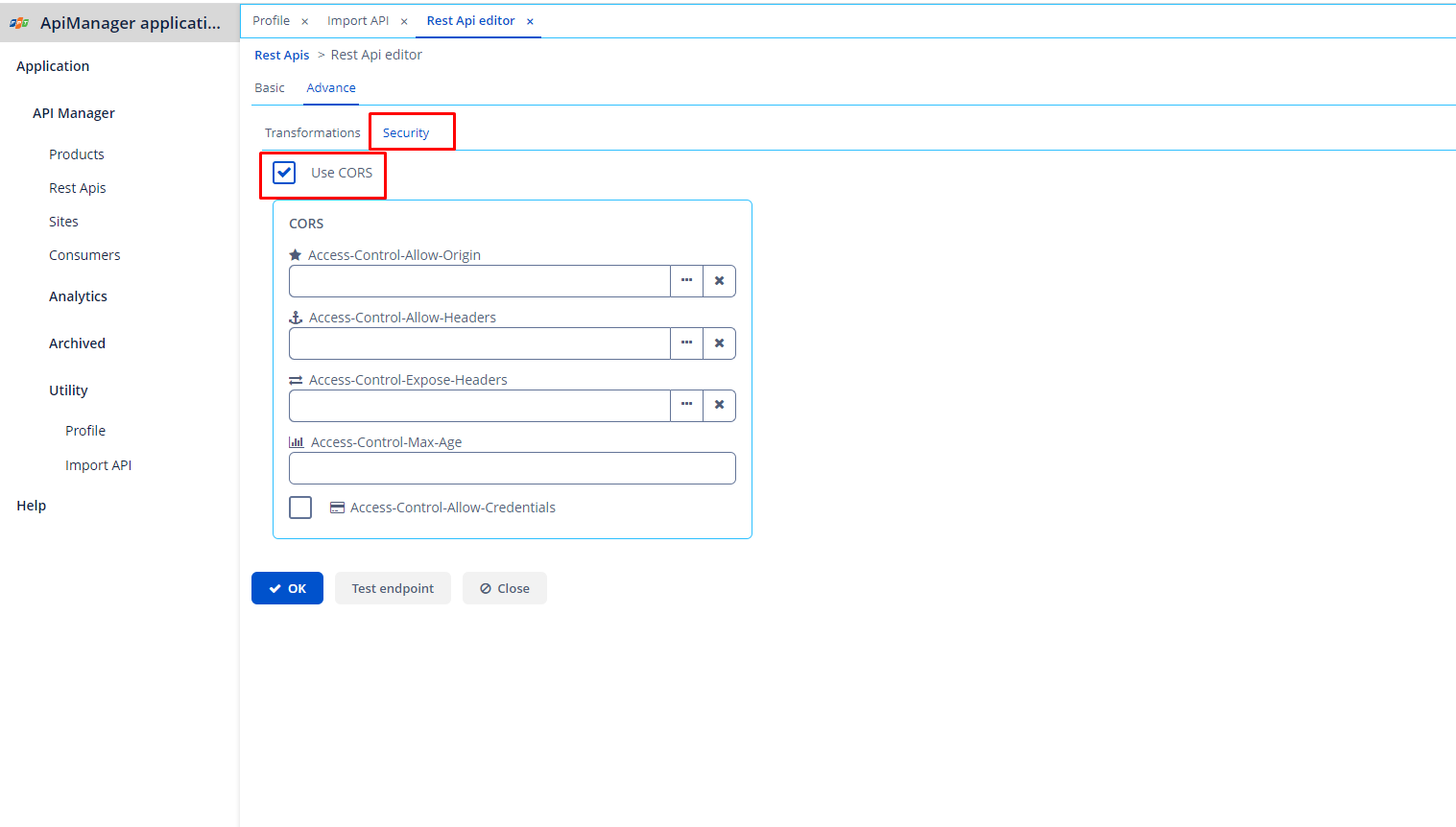Click the Access-Control-Max-Age input field

(512, 468)
